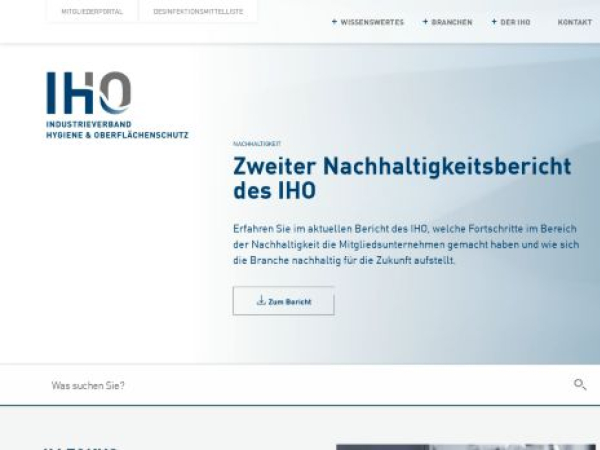Click the plus icon beside Wissenswertes
This screenshot has width=600, height=450.
click(334, 22)
